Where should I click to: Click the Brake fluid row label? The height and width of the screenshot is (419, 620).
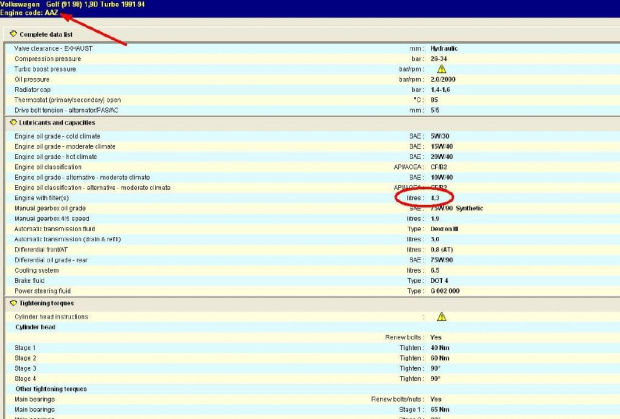coord(29,280)
